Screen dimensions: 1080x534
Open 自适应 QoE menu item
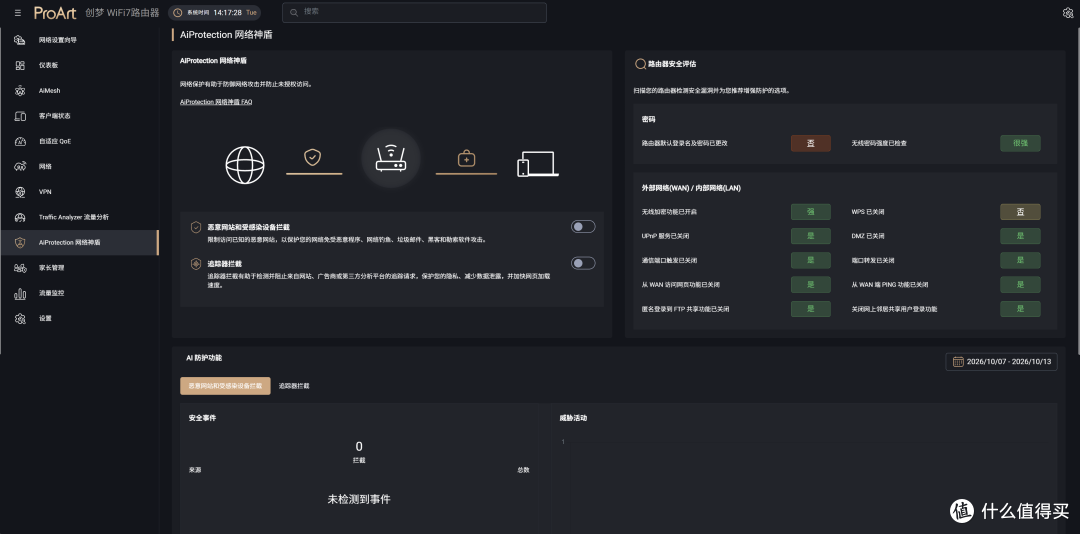[79, 141]
